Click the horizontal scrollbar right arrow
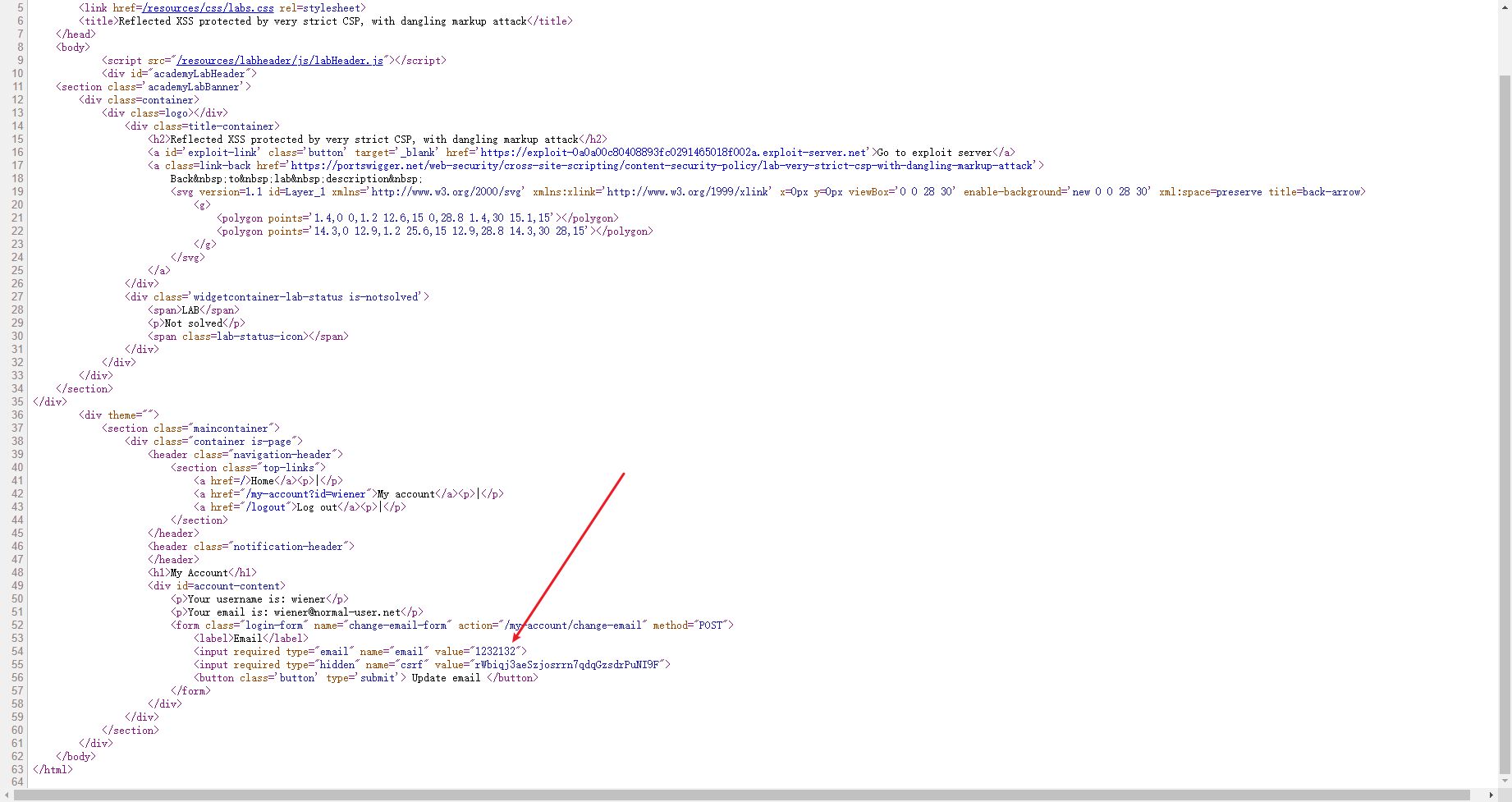This screenshot has width=1512, height=802. click(1491, 795)
